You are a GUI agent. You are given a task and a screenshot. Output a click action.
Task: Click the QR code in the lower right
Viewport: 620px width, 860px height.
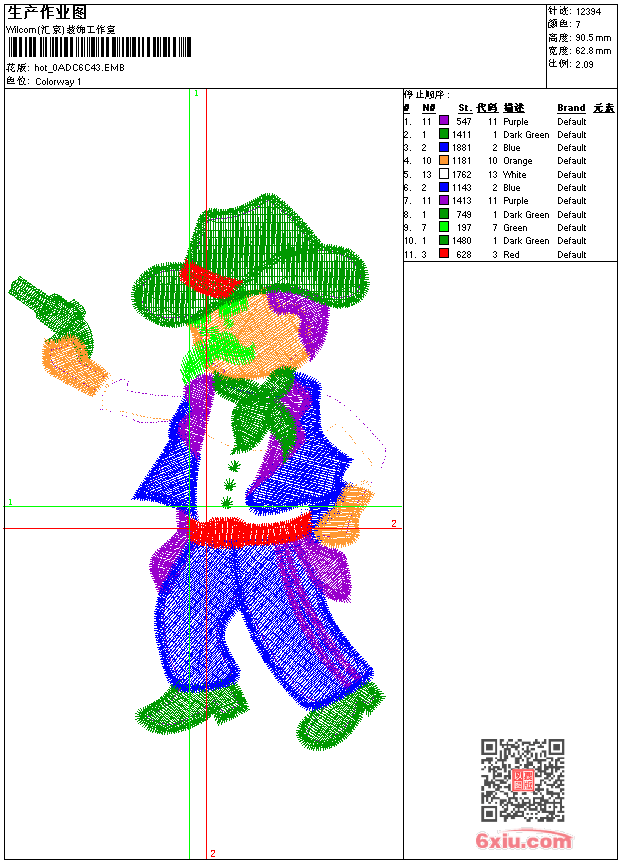tap(523, 780)
